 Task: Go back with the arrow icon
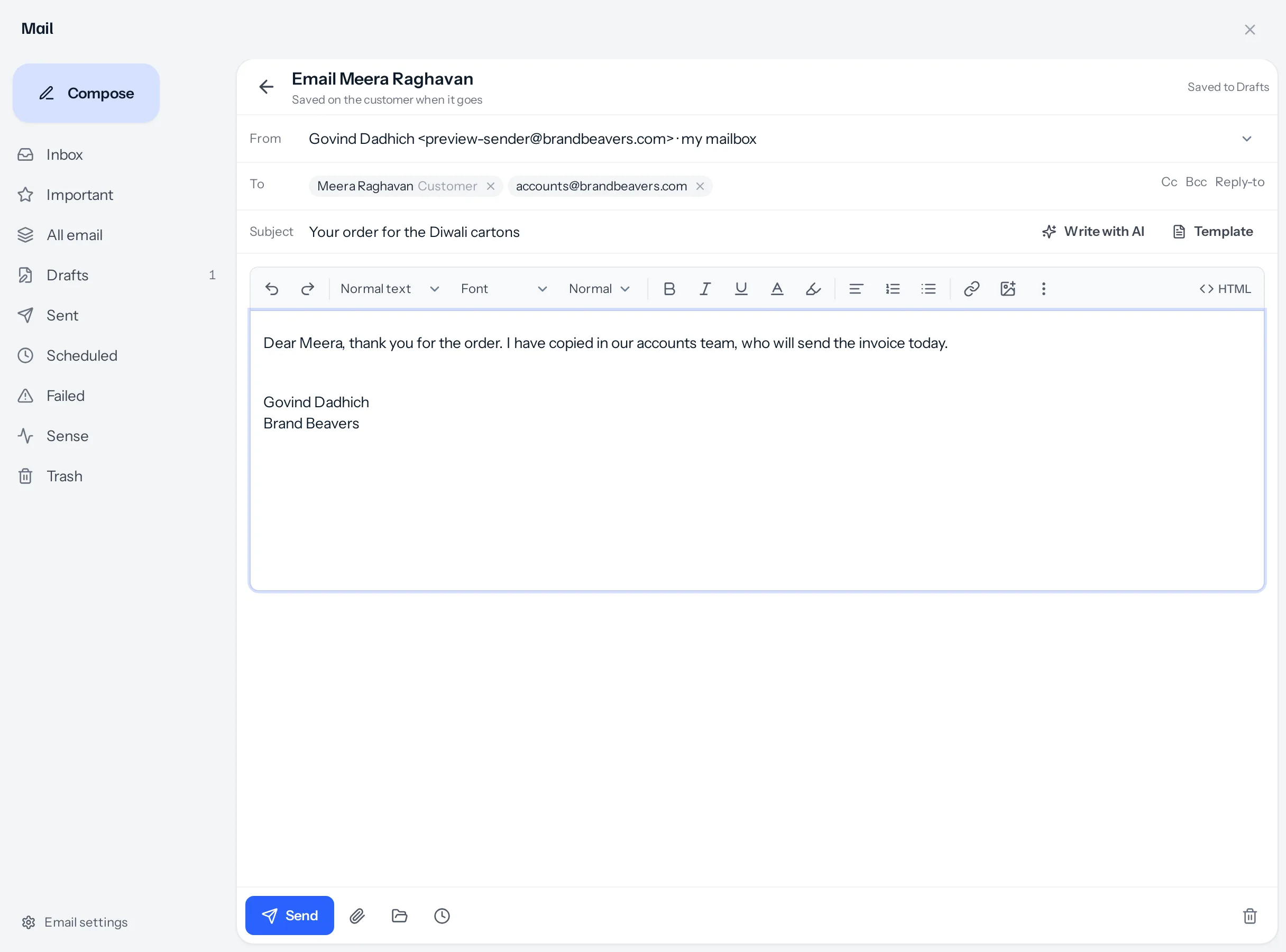click(266, 87)
